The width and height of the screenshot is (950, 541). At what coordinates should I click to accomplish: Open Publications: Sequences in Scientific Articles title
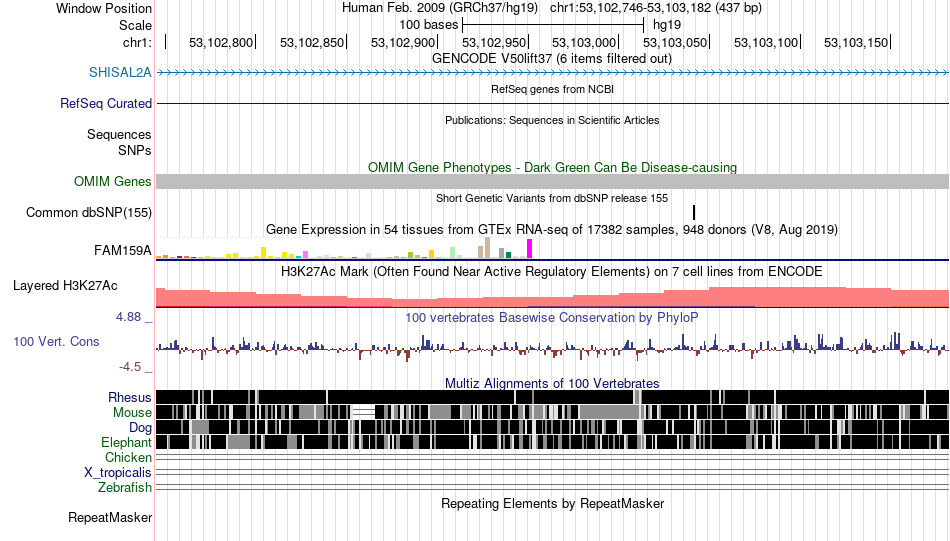pos(552,120)
